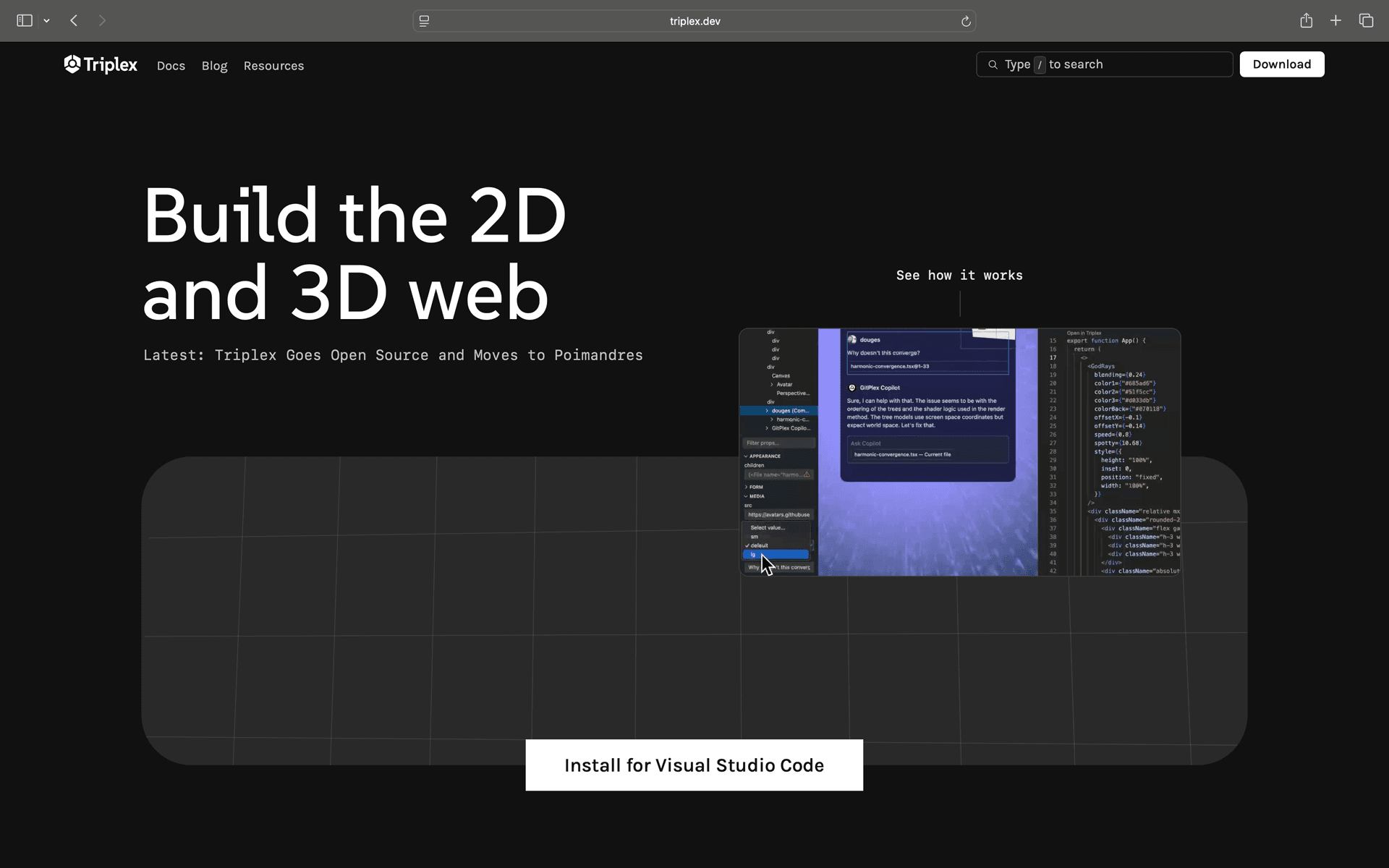
Task: Toggle the Safari sidebar icon
Action: 25,21
